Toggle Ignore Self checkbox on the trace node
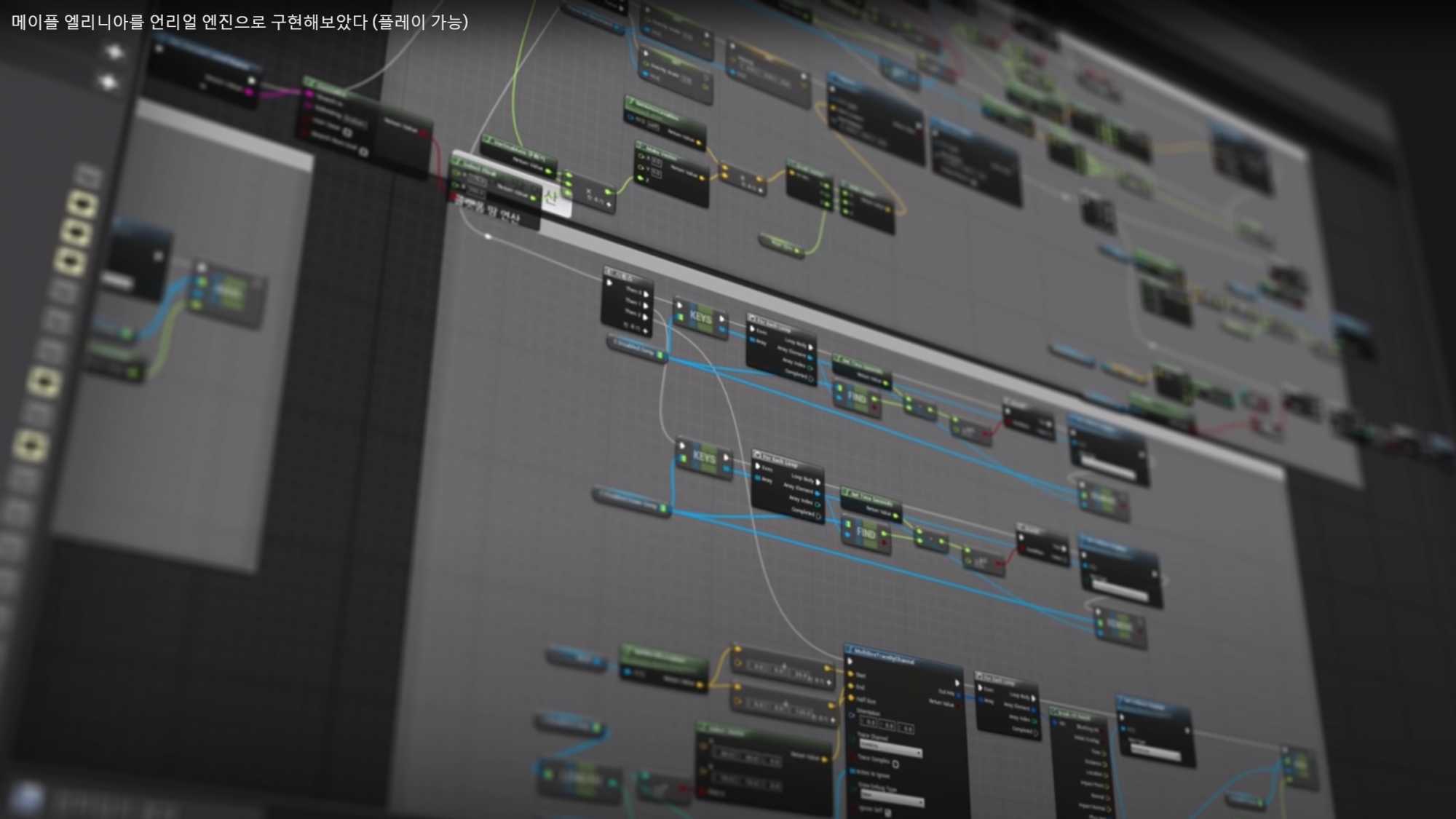 tap(889, 812)
